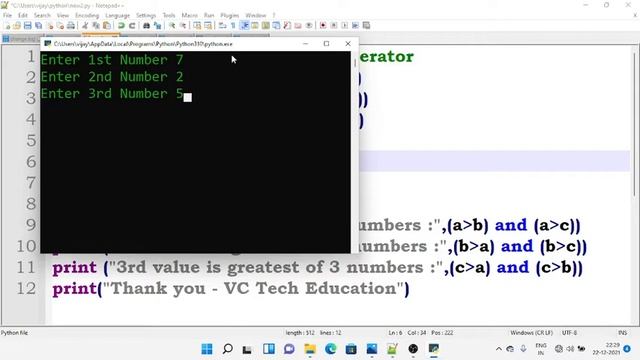Open the Macro menu
Screen dimensions: 640x360
tap(189, 15)
